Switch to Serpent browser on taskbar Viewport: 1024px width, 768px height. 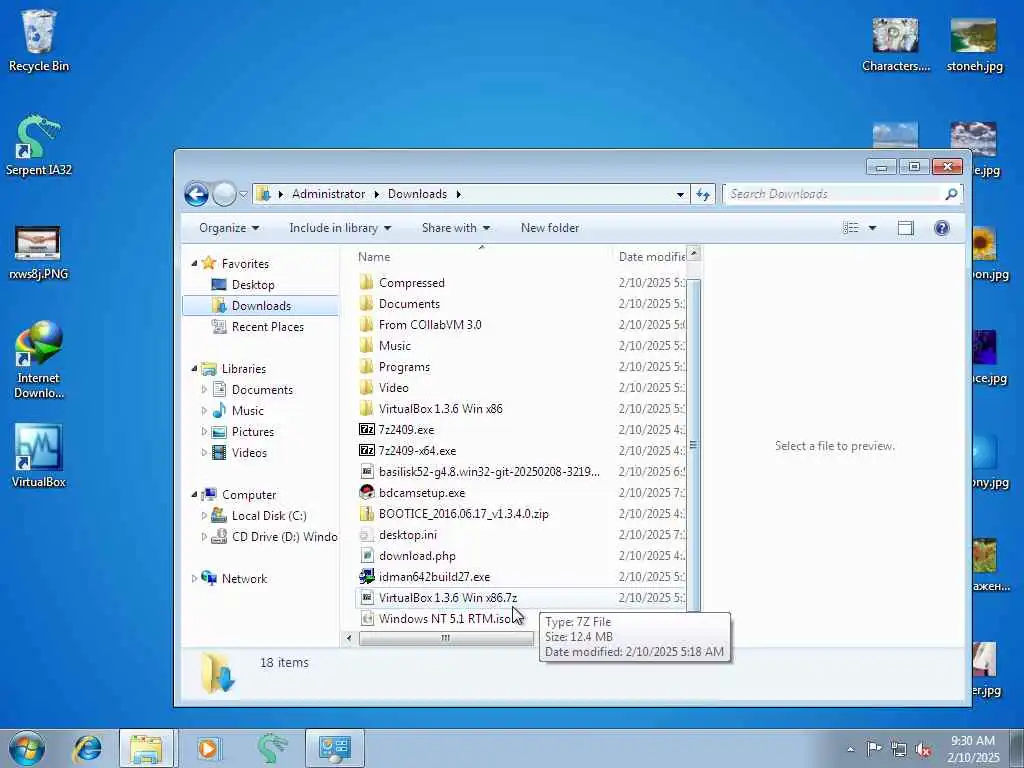tap(271, 748)
